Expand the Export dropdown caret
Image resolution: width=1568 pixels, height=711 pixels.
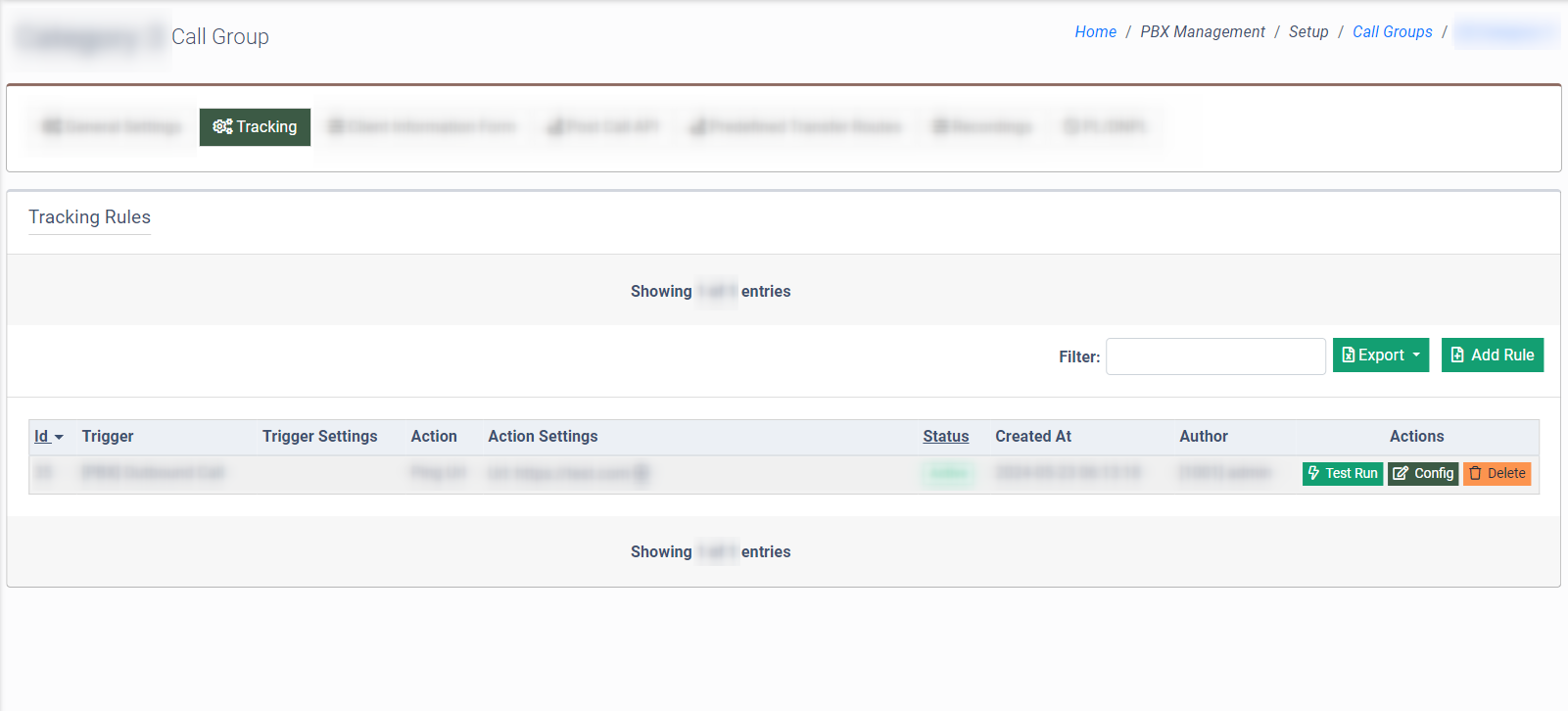click(1416, 355)
